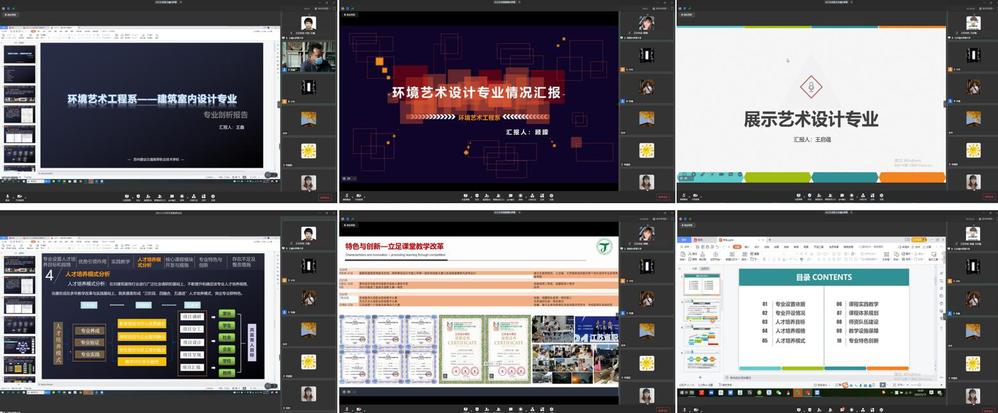Click the 课程实践教学 contents entry
The height and width of the screenshot is (413, 998).
pyautogui.click(x=870, y=303)
